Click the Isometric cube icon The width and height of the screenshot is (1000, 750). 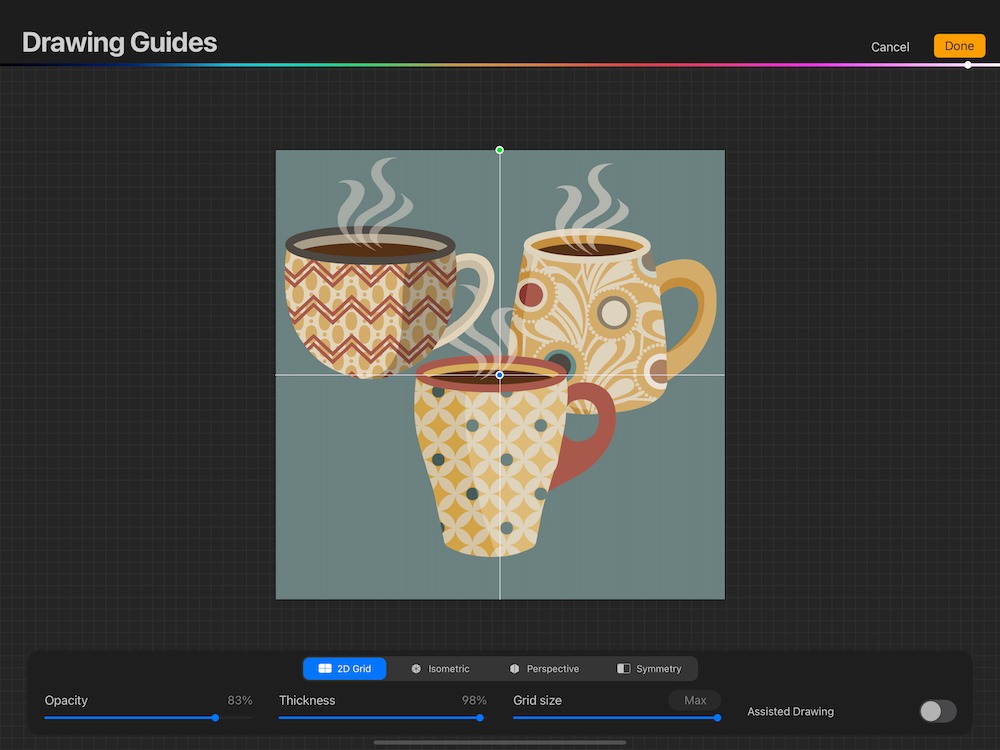416,669
